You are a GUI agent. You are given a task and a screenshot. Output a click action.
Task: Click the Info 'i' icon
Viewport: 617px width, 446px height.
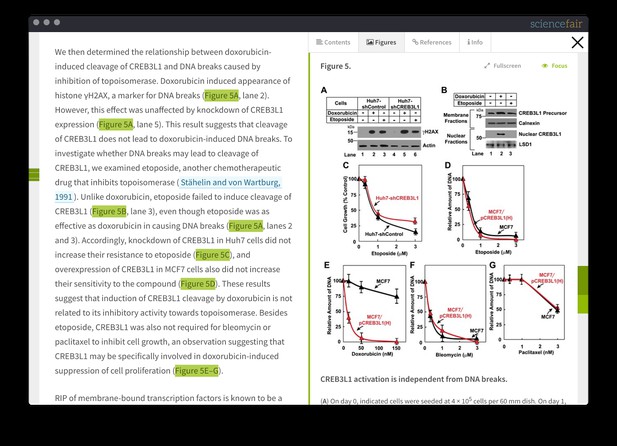click(468, 42)
